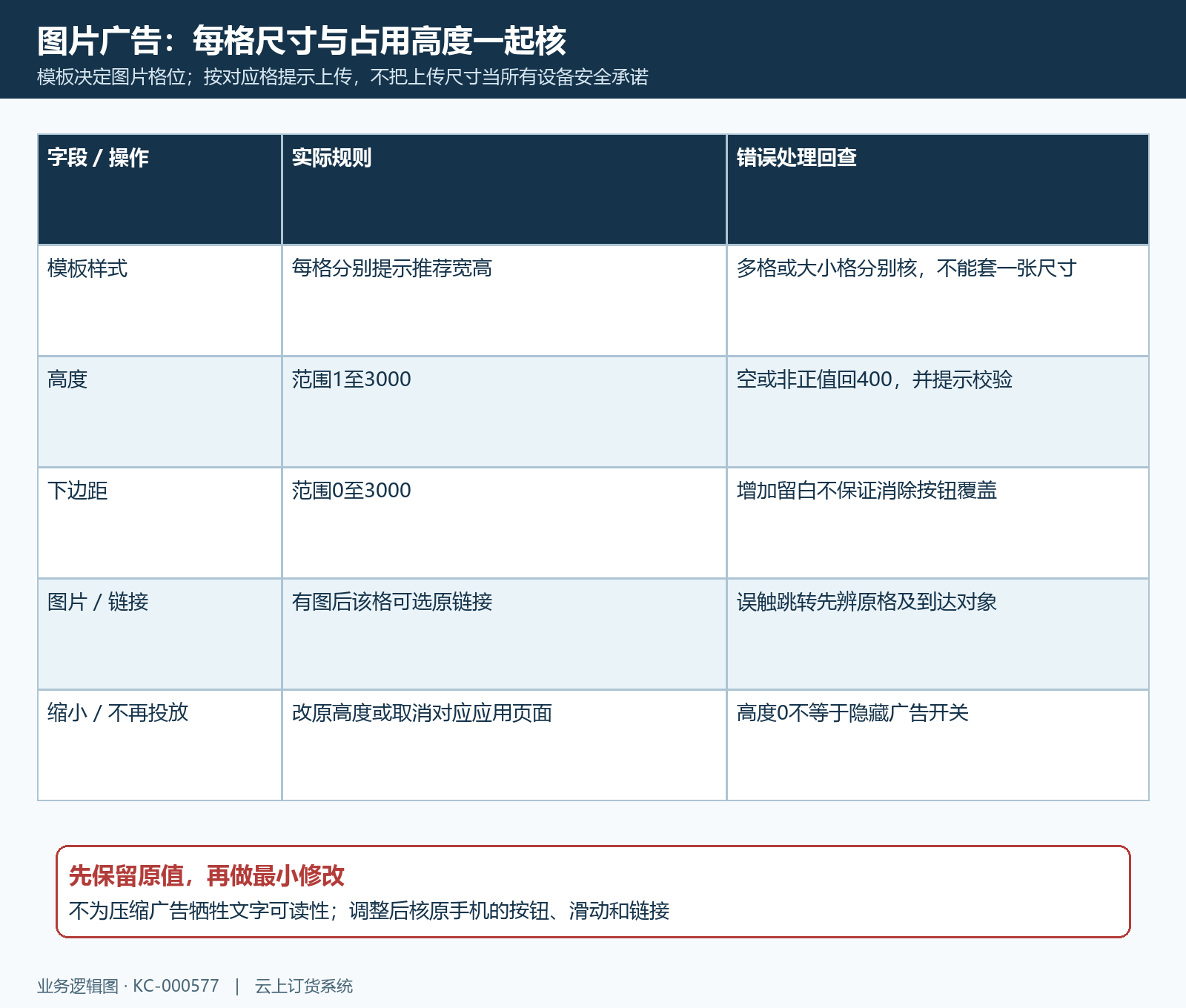
Task: Click the cell 范围1至3000
Action: [504, 411]
